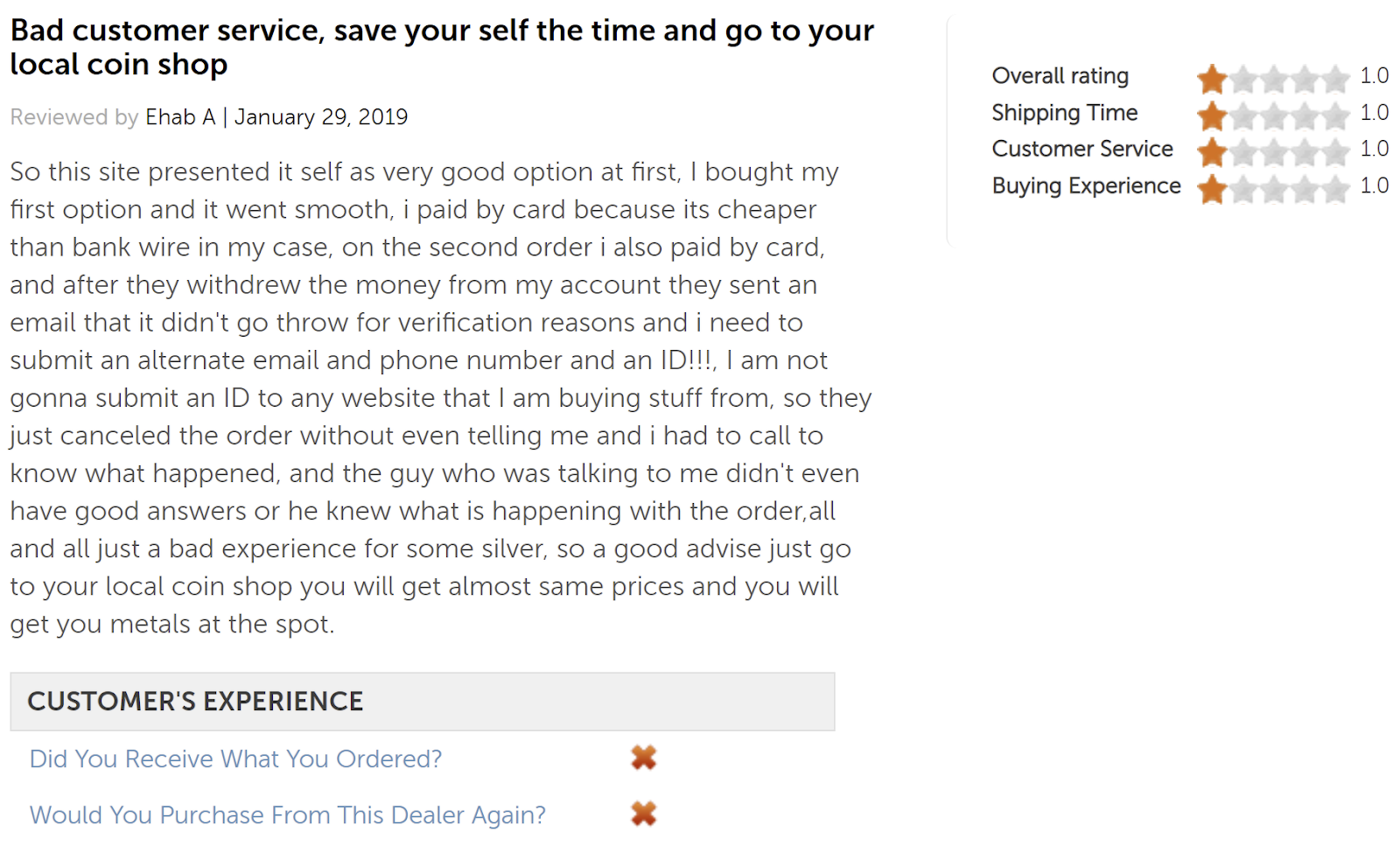
Task: Click the CUSTOMER'S EXPERIENCE section header
Action: click(195, 702)
